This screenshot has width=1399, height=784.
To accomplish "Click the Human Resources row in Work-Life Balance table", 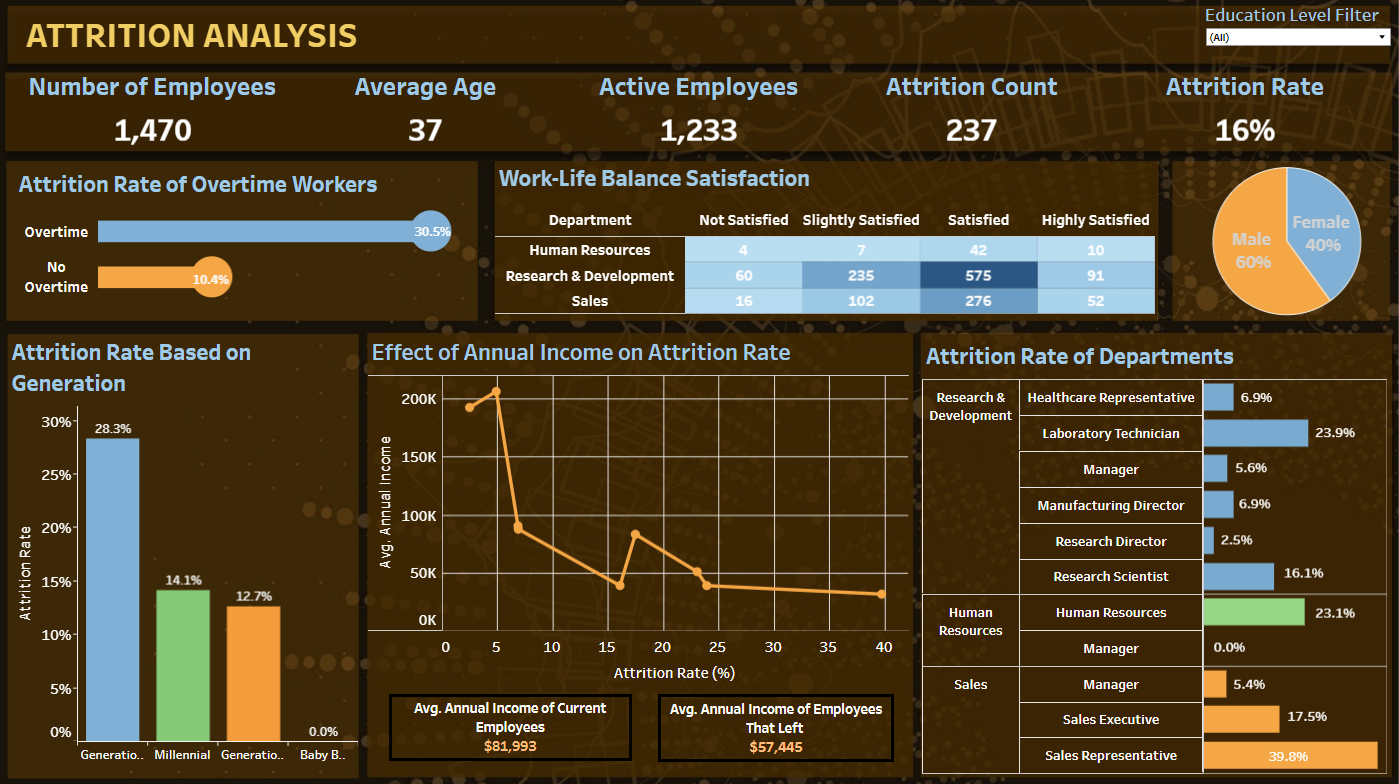I will [x=590, y=250].
